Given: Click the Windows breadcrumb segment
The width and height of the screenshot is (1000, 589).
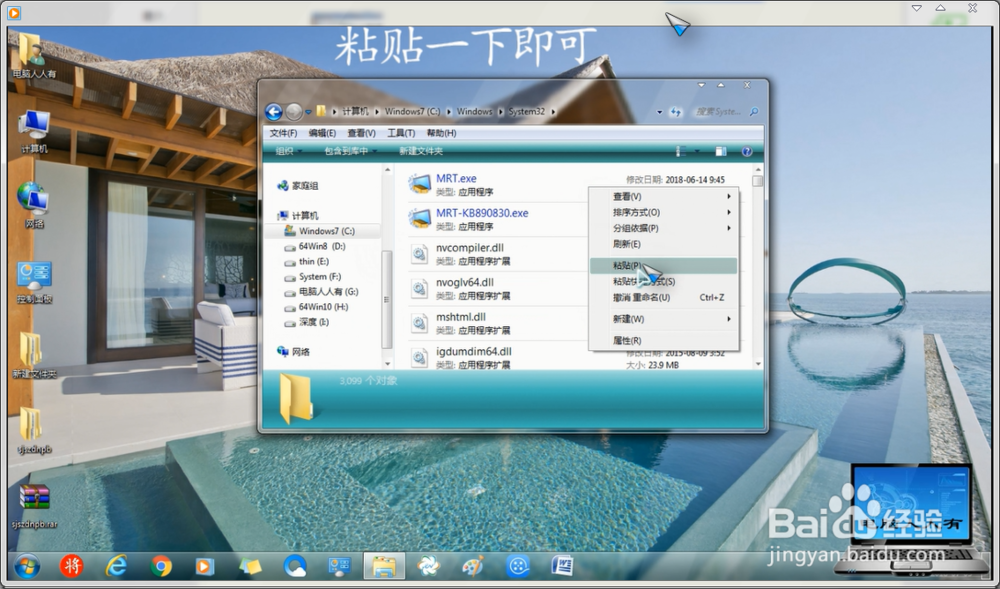Looking at the screenshot, I should pyautogui.click(x=474, y=112).
